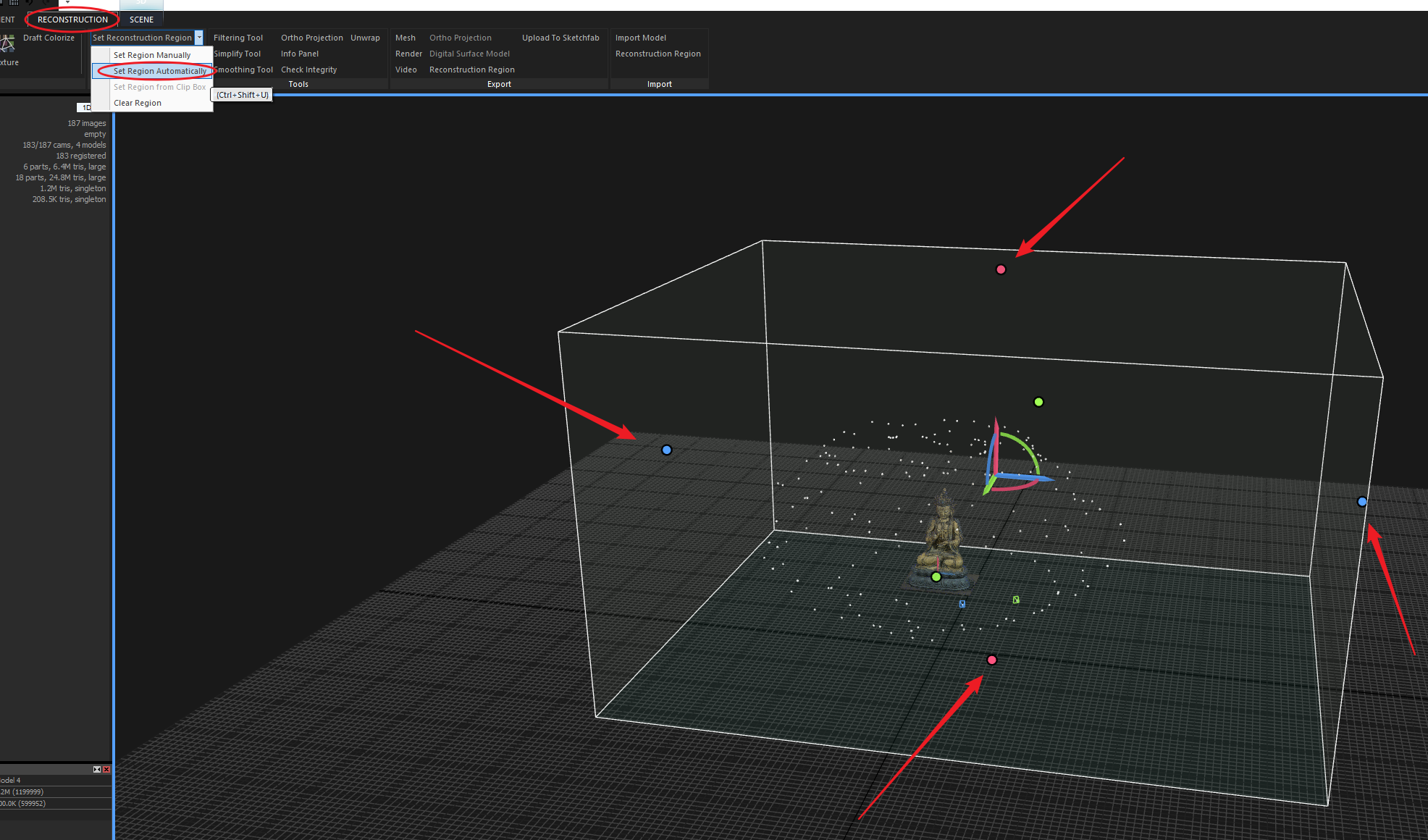Expand the Set Reconstruction Region dropdown arrow

pos(199,38)
